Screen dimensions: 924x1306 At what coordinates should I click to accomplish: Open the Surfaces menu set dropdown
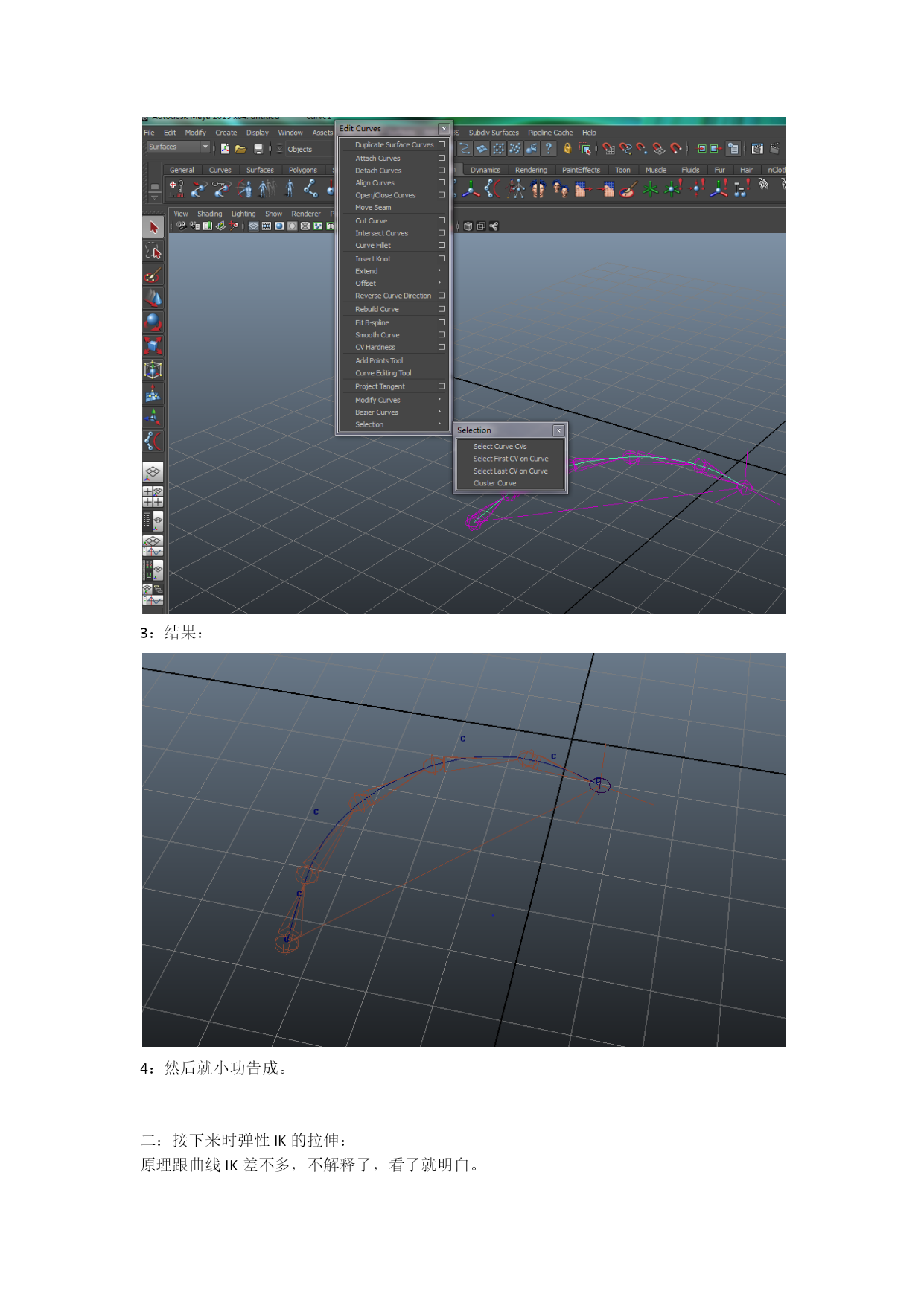(205, 147)
